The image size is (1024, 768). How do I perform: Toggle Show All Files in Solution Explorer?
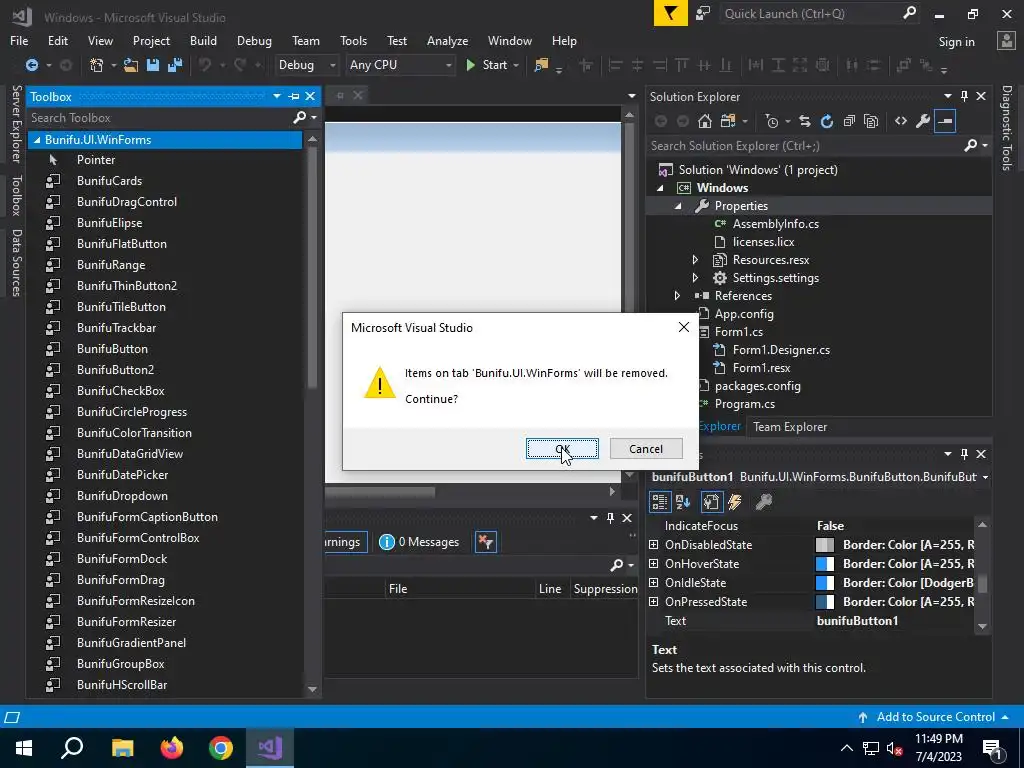pyautogui.click(x=871, y=121)
